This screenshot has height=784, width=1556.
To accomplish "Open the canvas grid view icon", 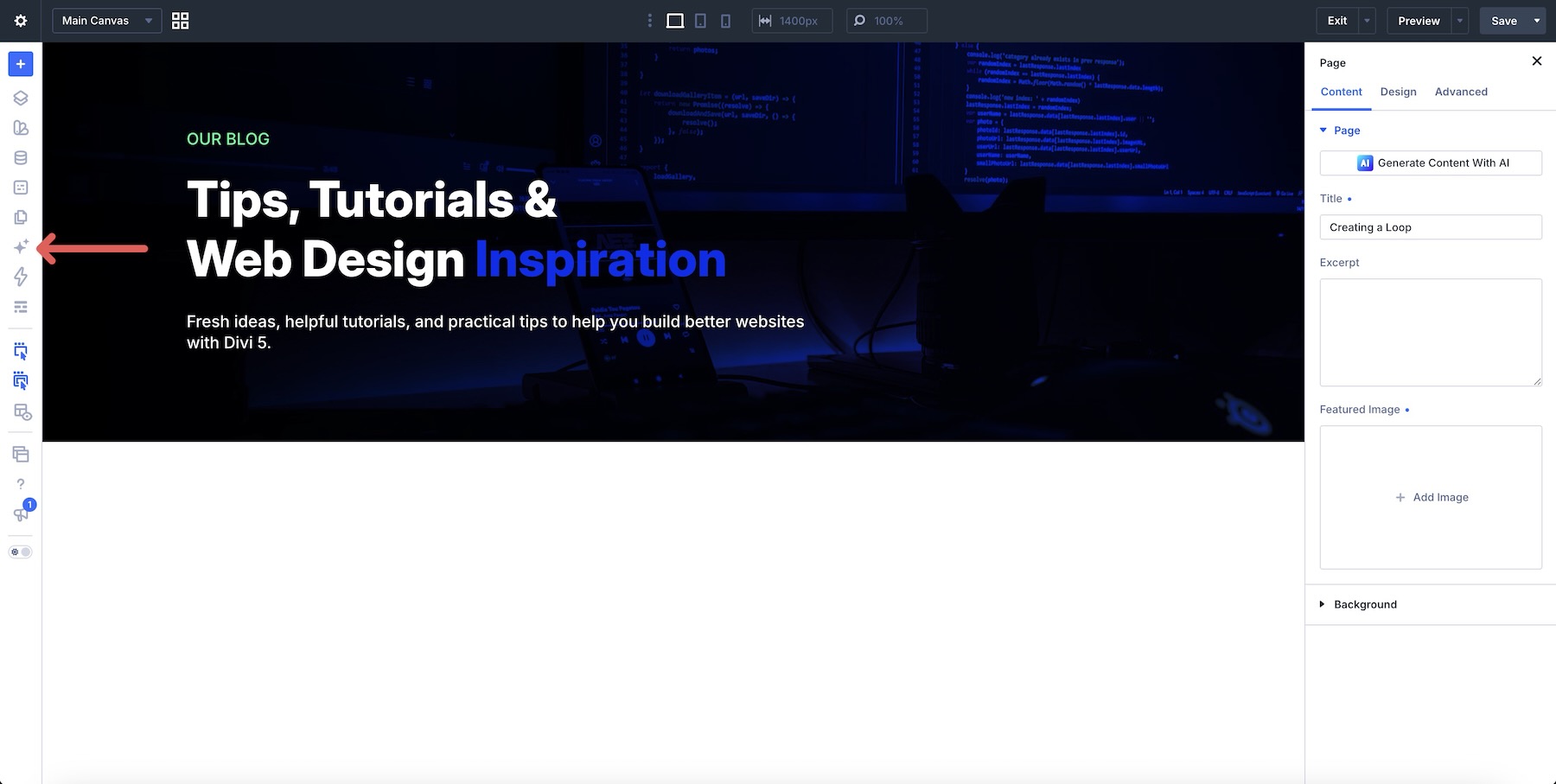I will pyautogui.click(x=180, y=21).
